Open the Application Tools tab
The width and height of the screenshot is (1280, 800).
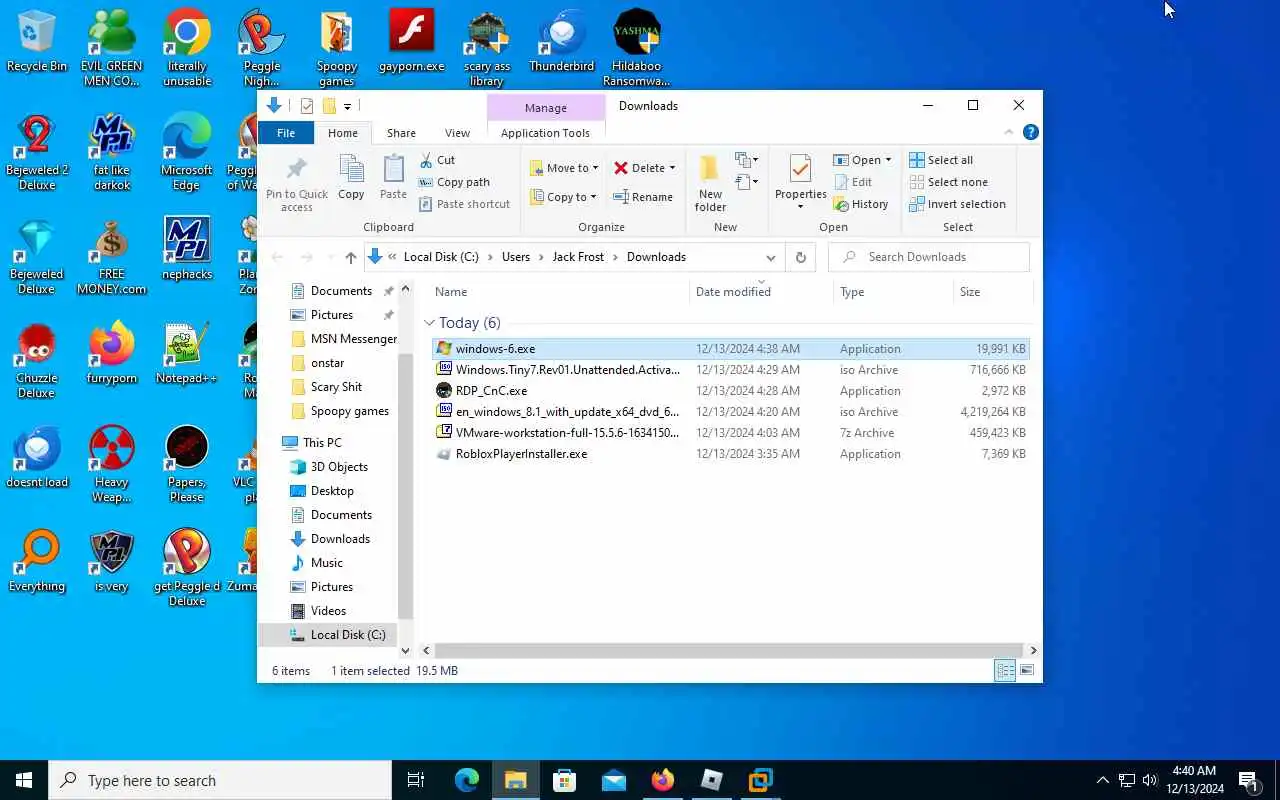(x=545, y=133)
